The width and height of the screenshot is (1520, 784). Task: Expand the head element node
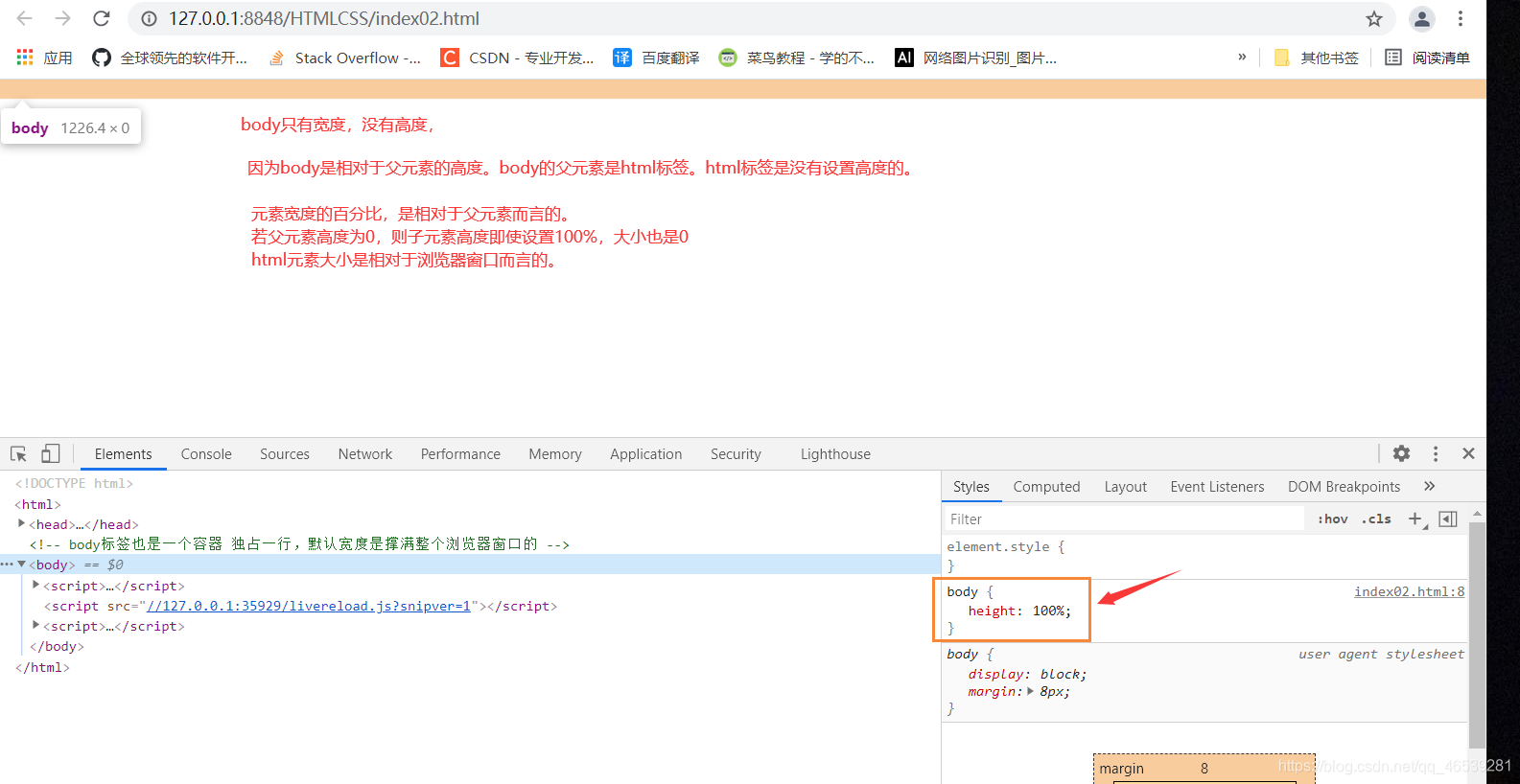coord(21,523)
